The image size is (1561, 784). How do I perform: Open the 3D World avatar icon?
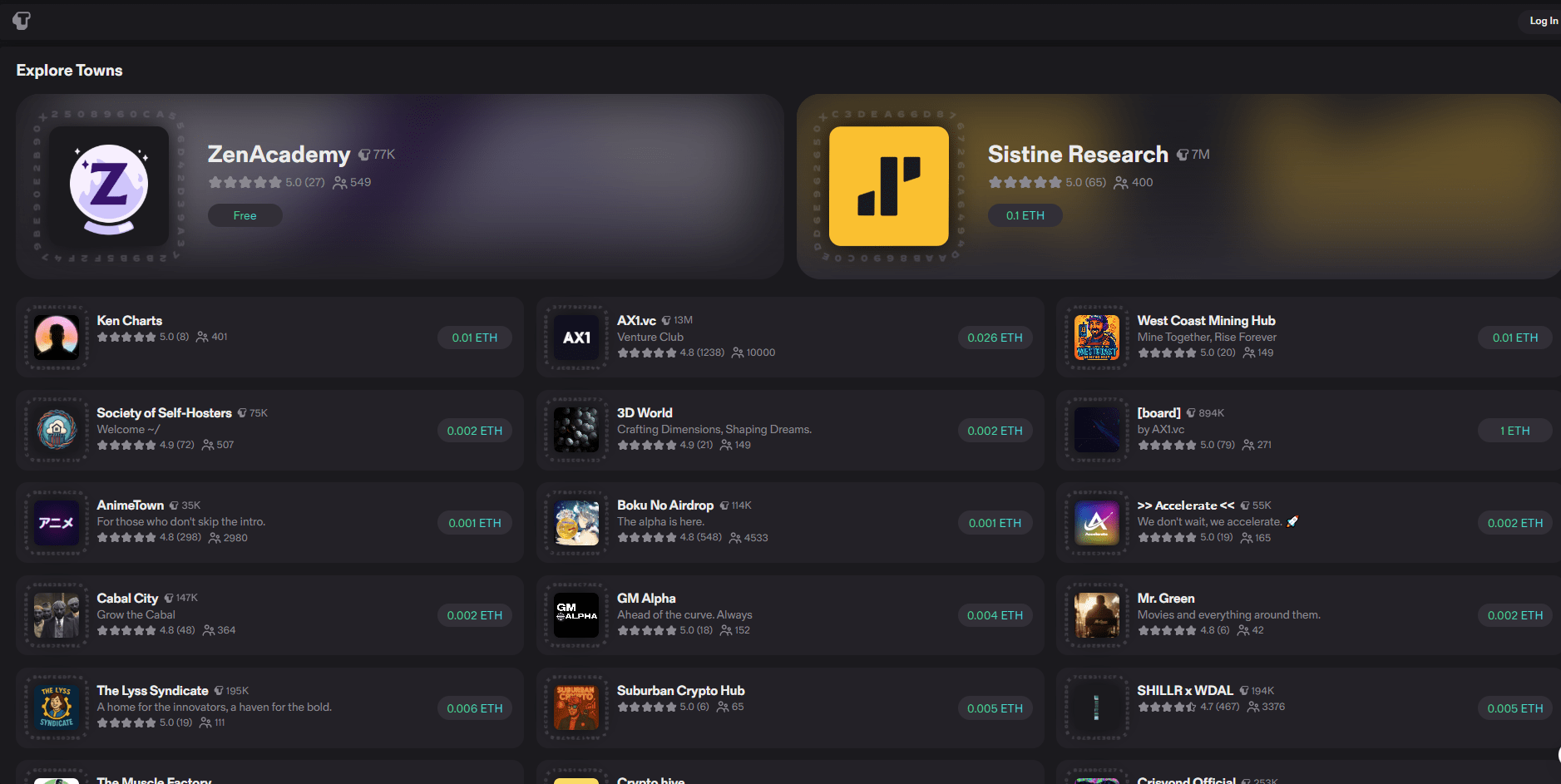576,430
